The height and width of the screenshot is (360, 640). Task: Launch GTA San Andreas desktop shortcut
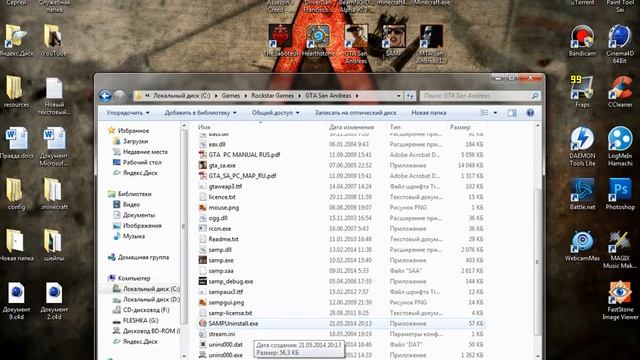point(356,44)
